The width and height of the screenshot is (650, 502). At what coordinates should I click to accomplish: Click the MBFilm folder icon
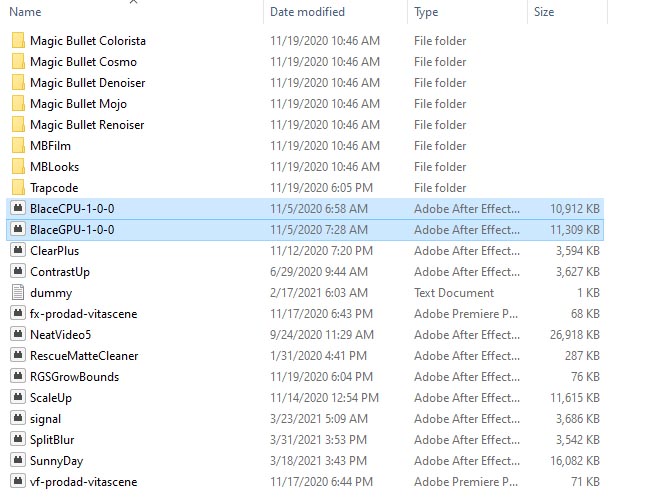point(18,146)
